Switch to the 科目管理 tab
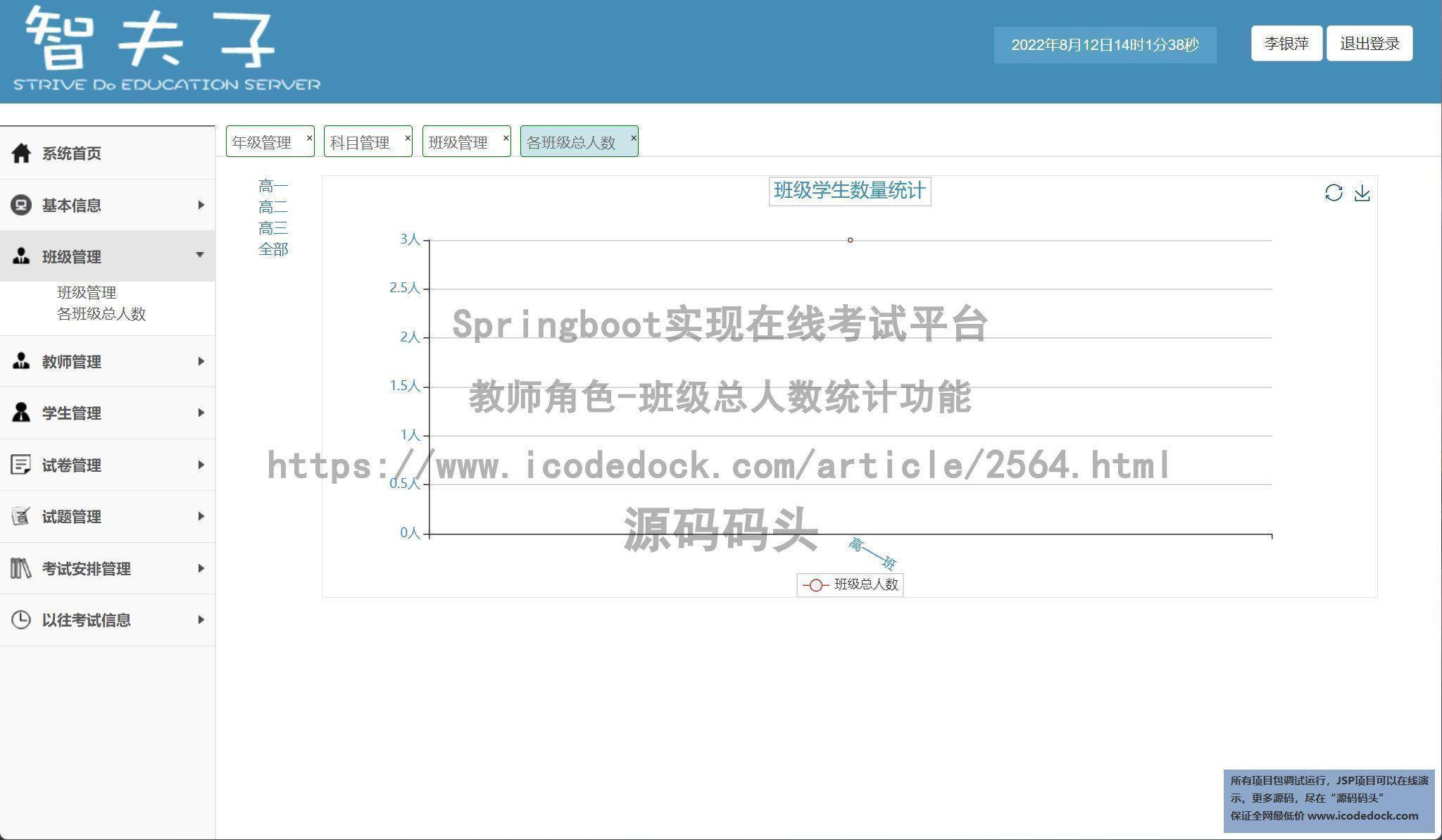The image size is (1442, 840). (x=360, y=142)
